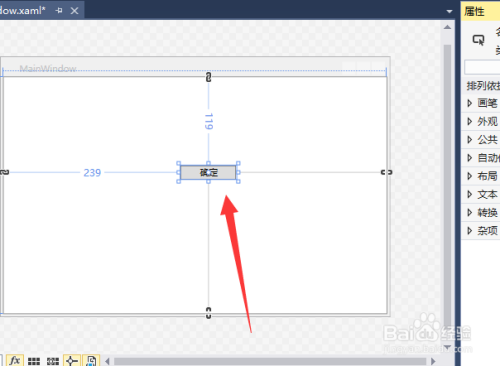Select the 确定 button in the designer
500x366 pixels.
click(208, 172)
